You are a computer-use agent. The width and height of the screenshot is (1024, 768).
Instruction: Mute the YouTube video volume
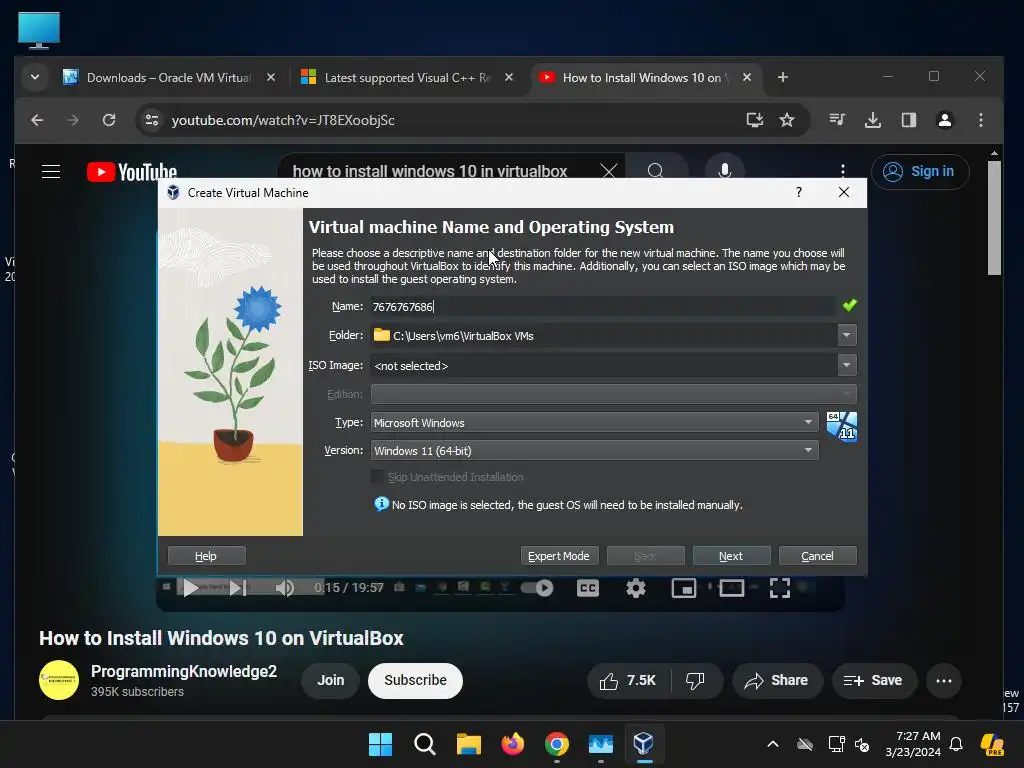point(284,588)
